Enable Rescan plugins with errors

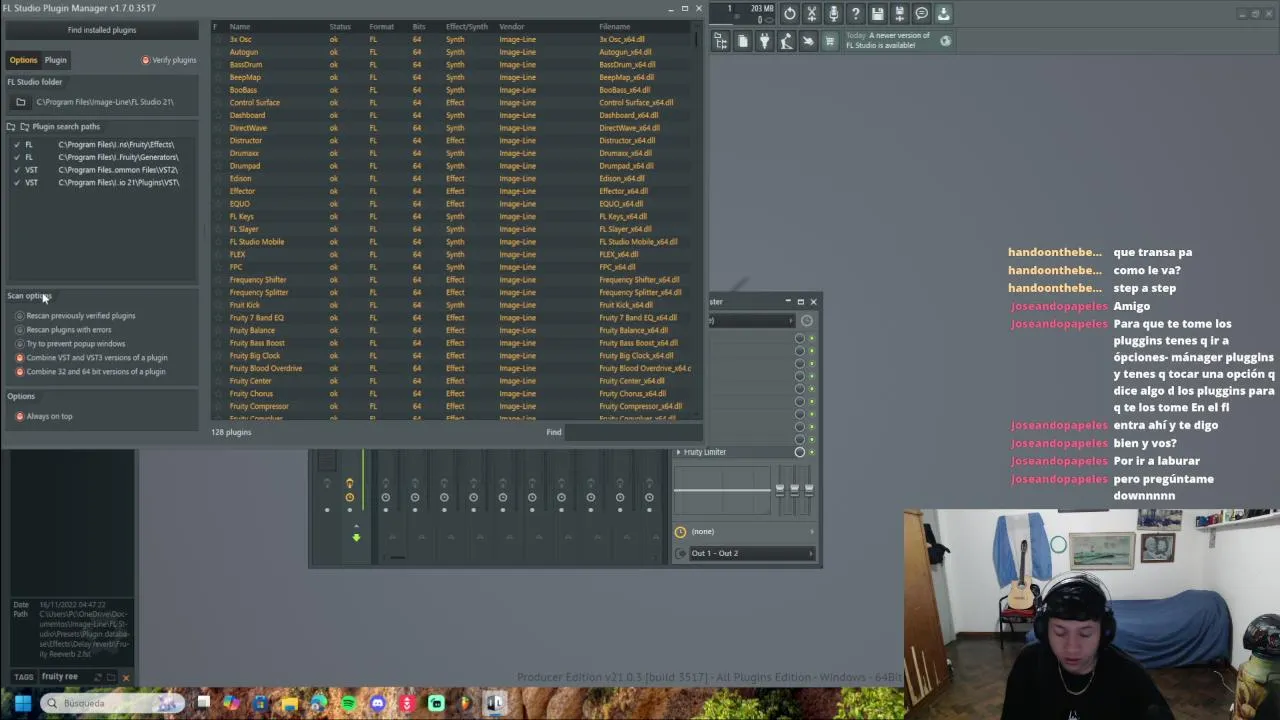[x=63, y=330]
